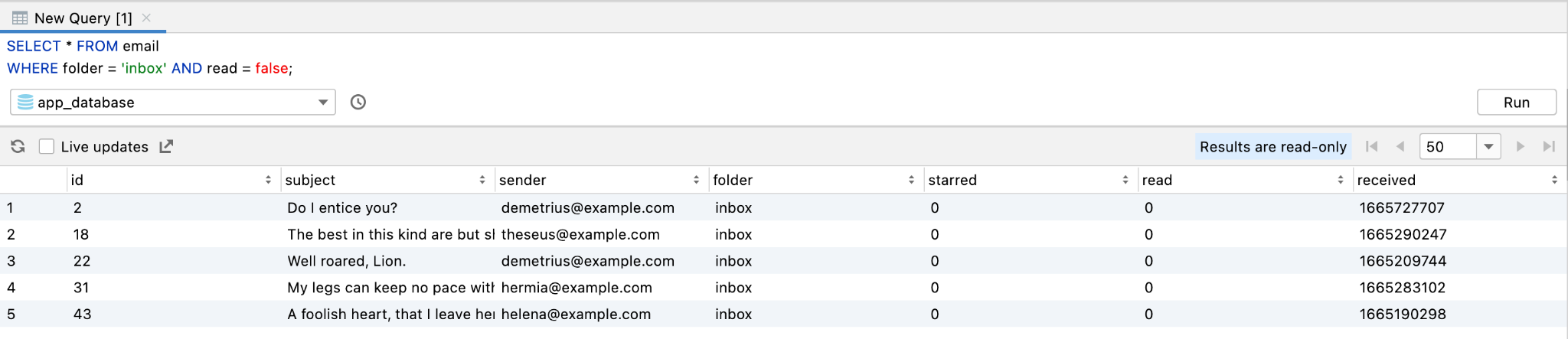Click the hermia@example.com sender cell
The image size is (1568, 339).
click(577, 288)
